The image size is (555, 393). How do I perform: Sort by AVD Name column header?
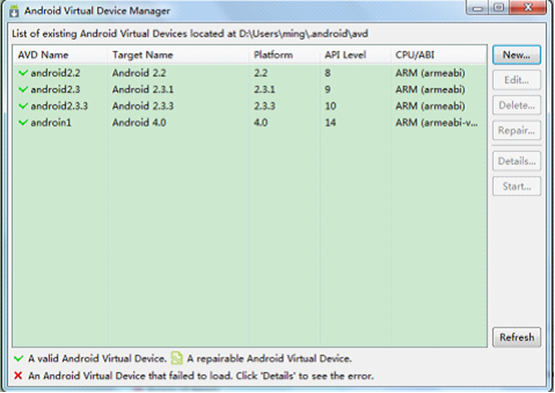pyautogui.click(x=60, y=55)
